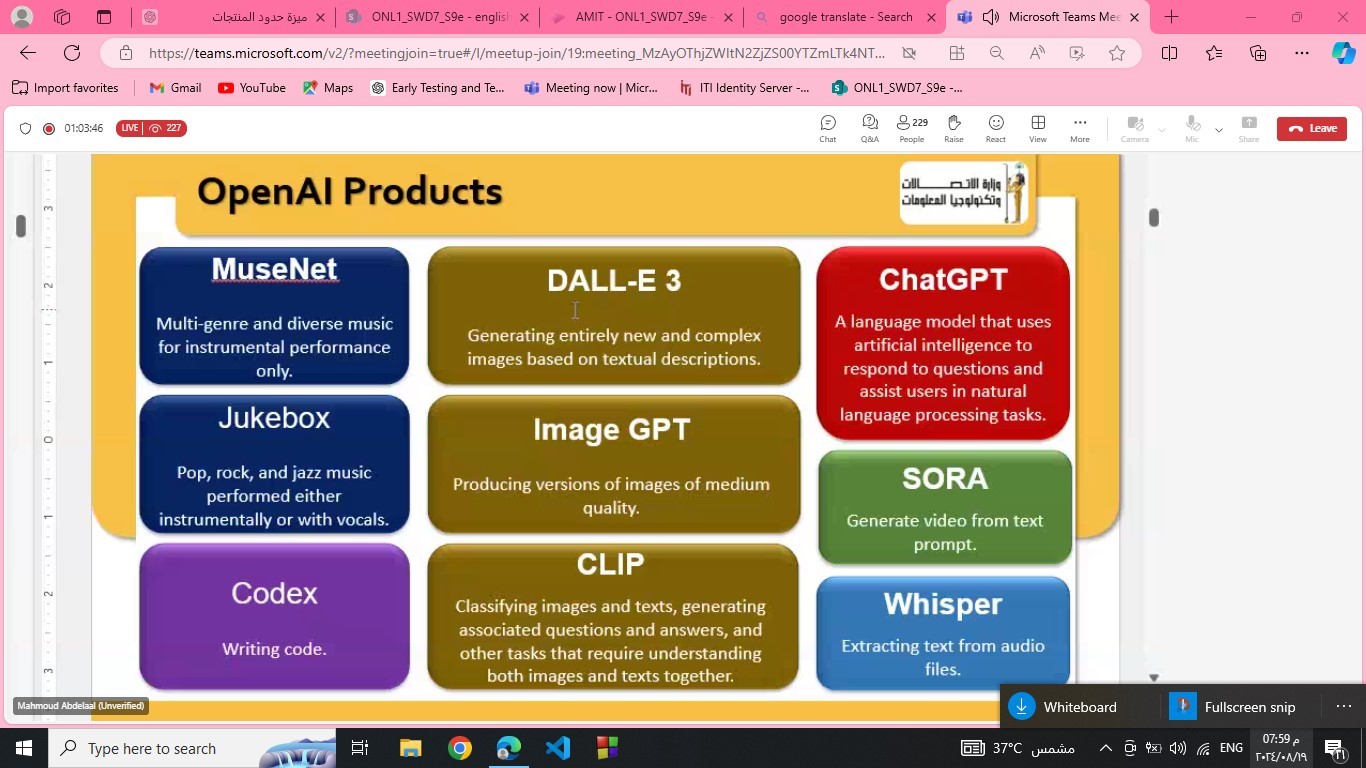Show hidden system tray icons chevron
This screenshot has width=1366, height=768.
click(1105, 748)
